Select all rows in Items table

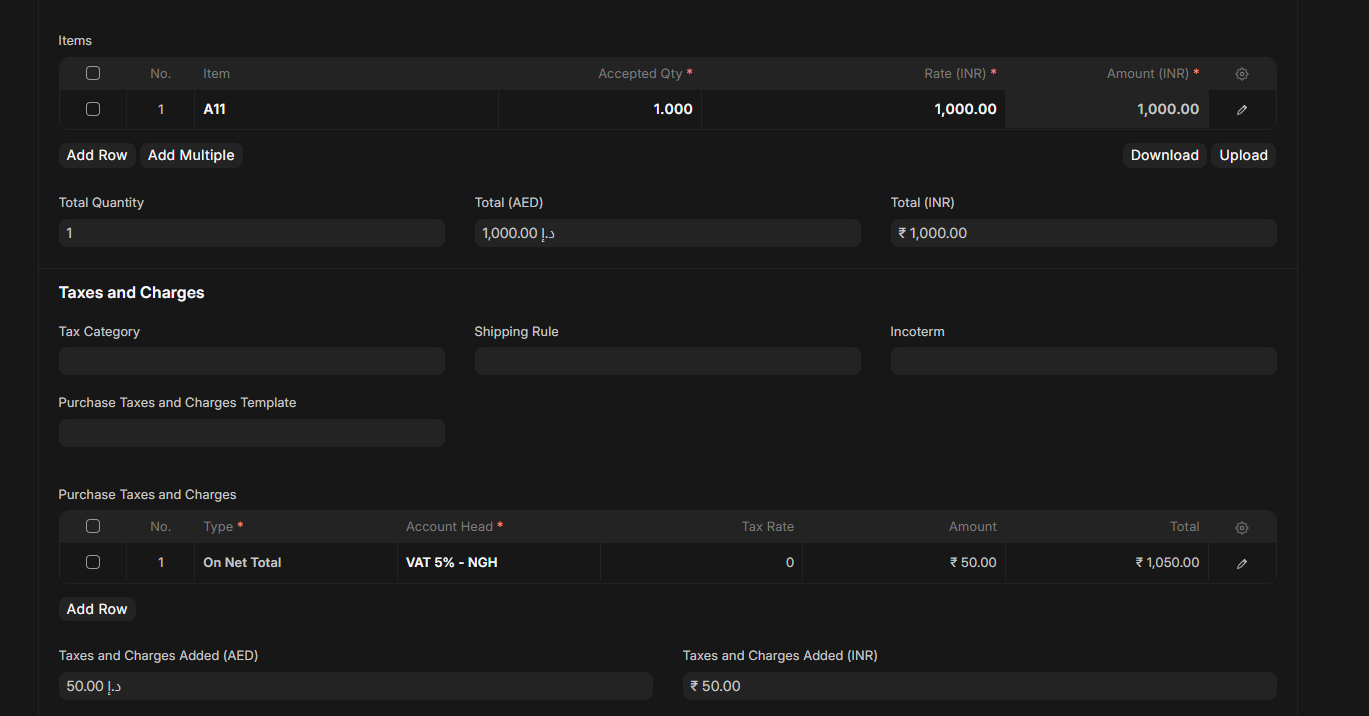click(93, 73)
